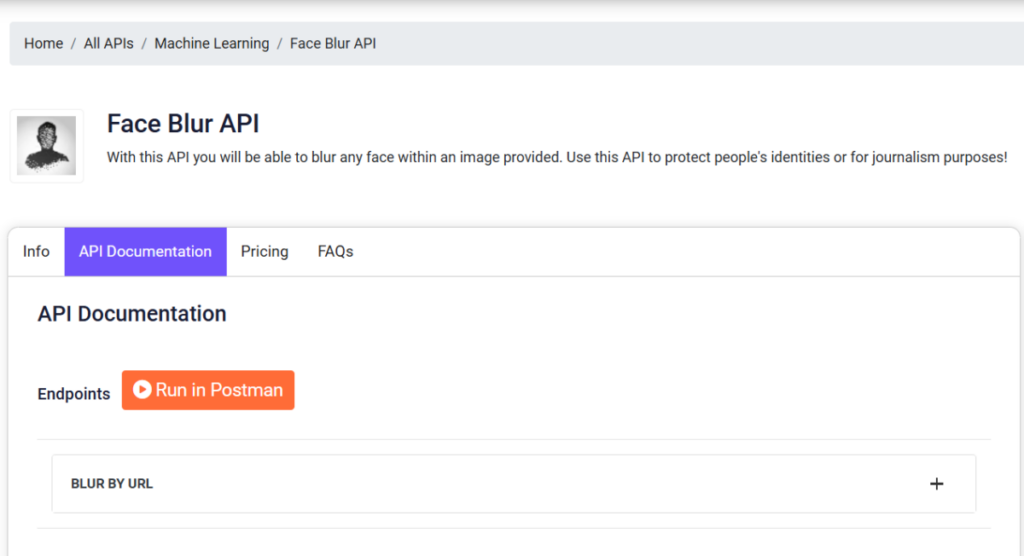The width and height of the screenshot is (1024, 556).
Task: Open the Pricing tab
Action: pos(264,252)
